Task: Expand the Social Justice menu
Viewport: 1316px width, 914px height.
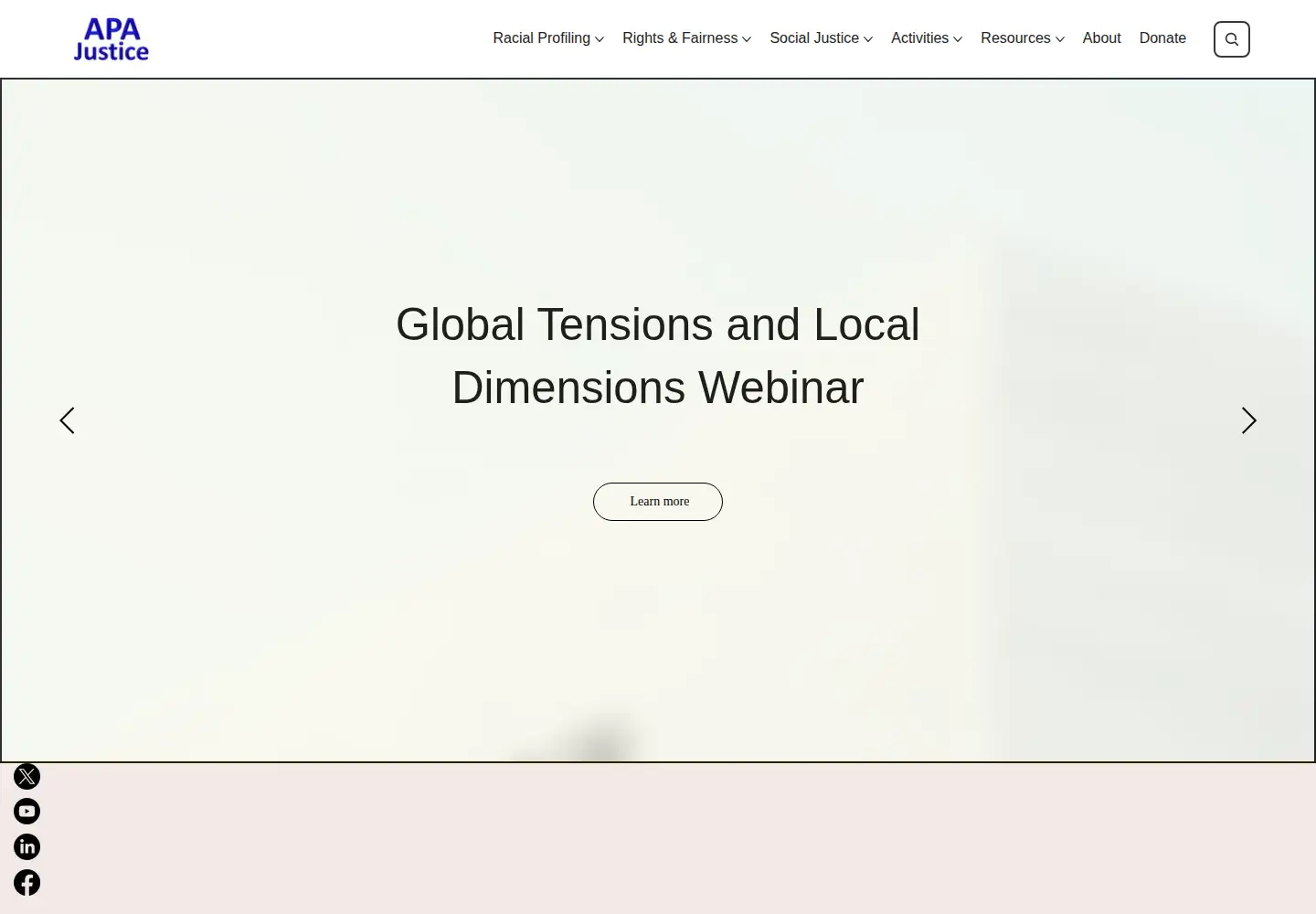Action: (821, 38)
